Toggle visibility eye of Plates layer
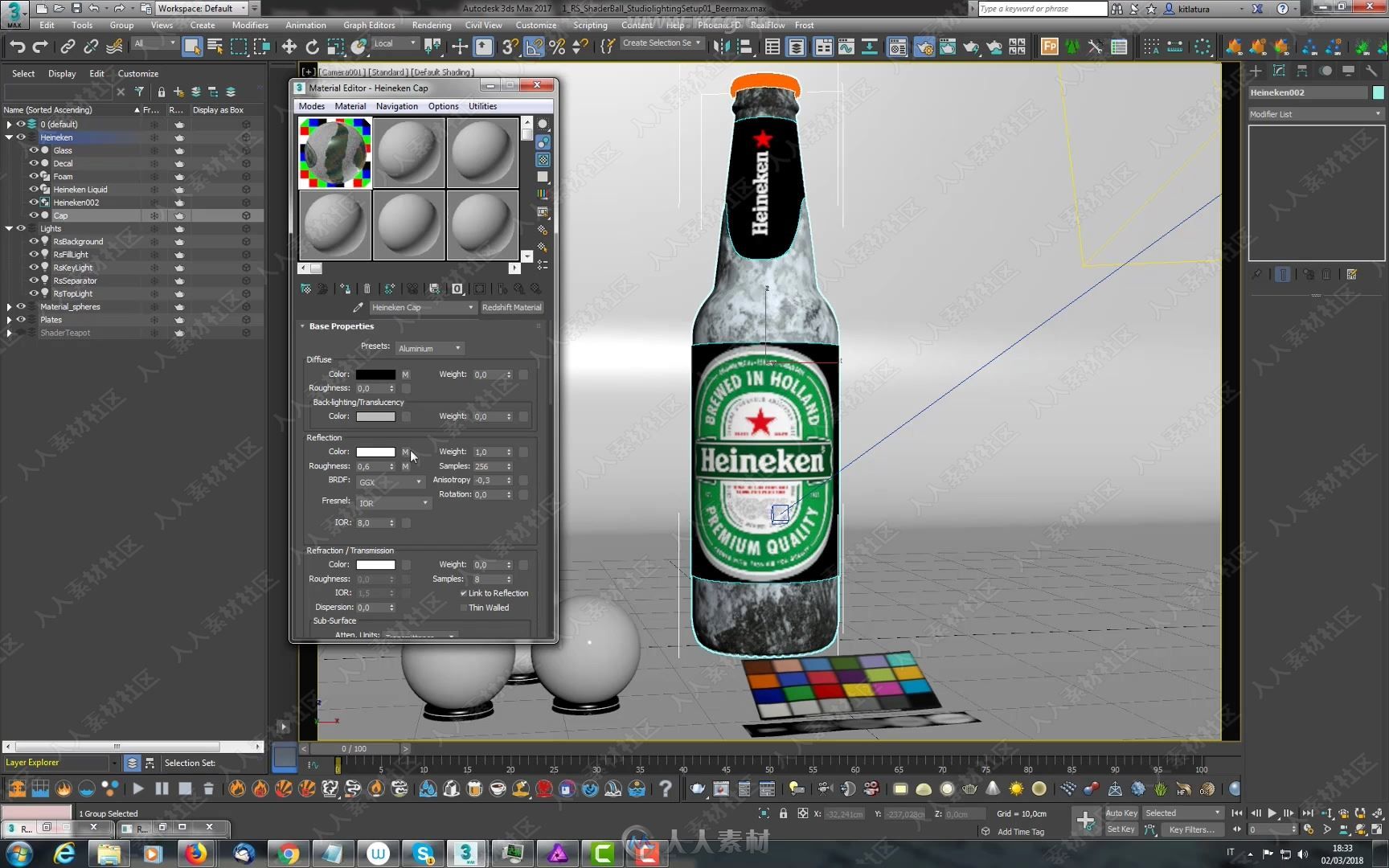 point(21,319)
